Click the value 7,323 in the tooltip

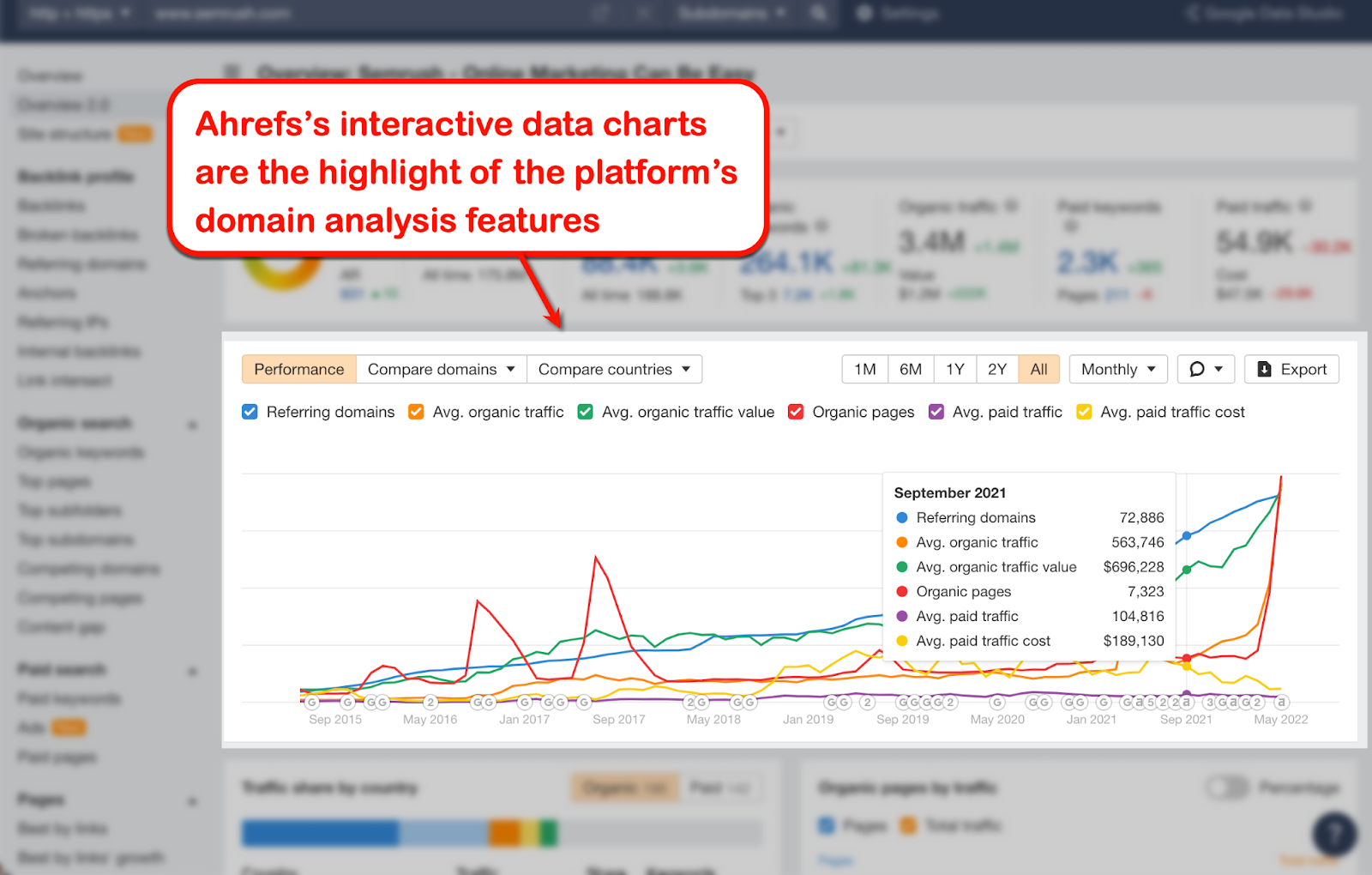[1146, 592]
